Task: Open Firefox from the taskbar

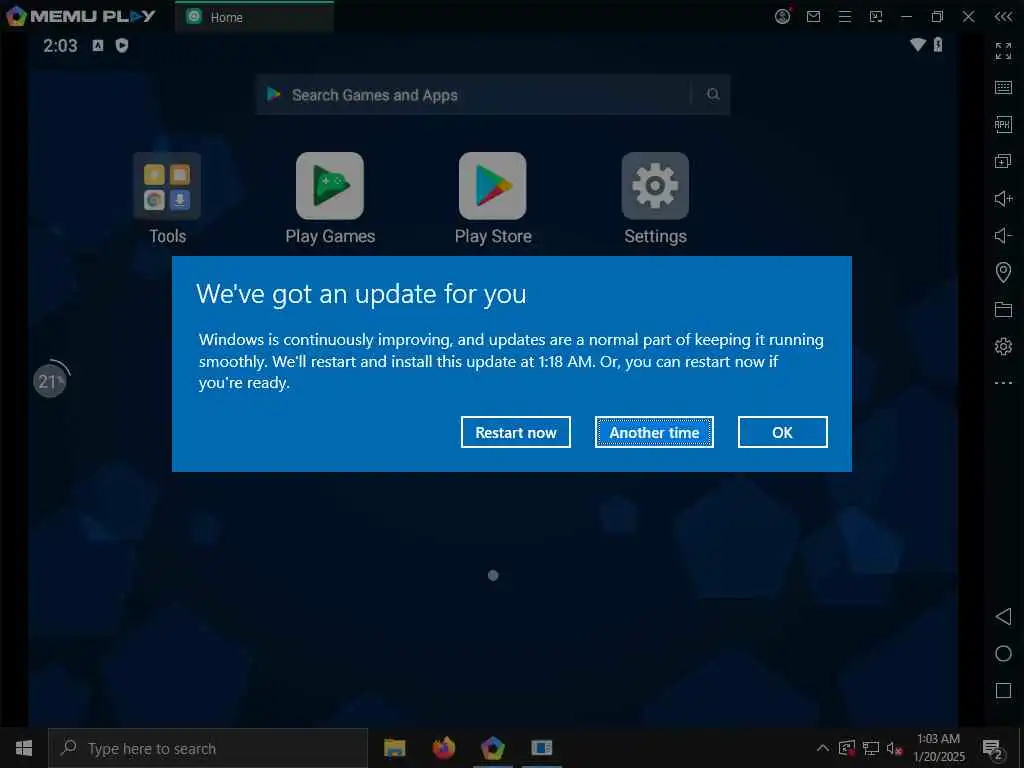Action: (x=443, y=748)
